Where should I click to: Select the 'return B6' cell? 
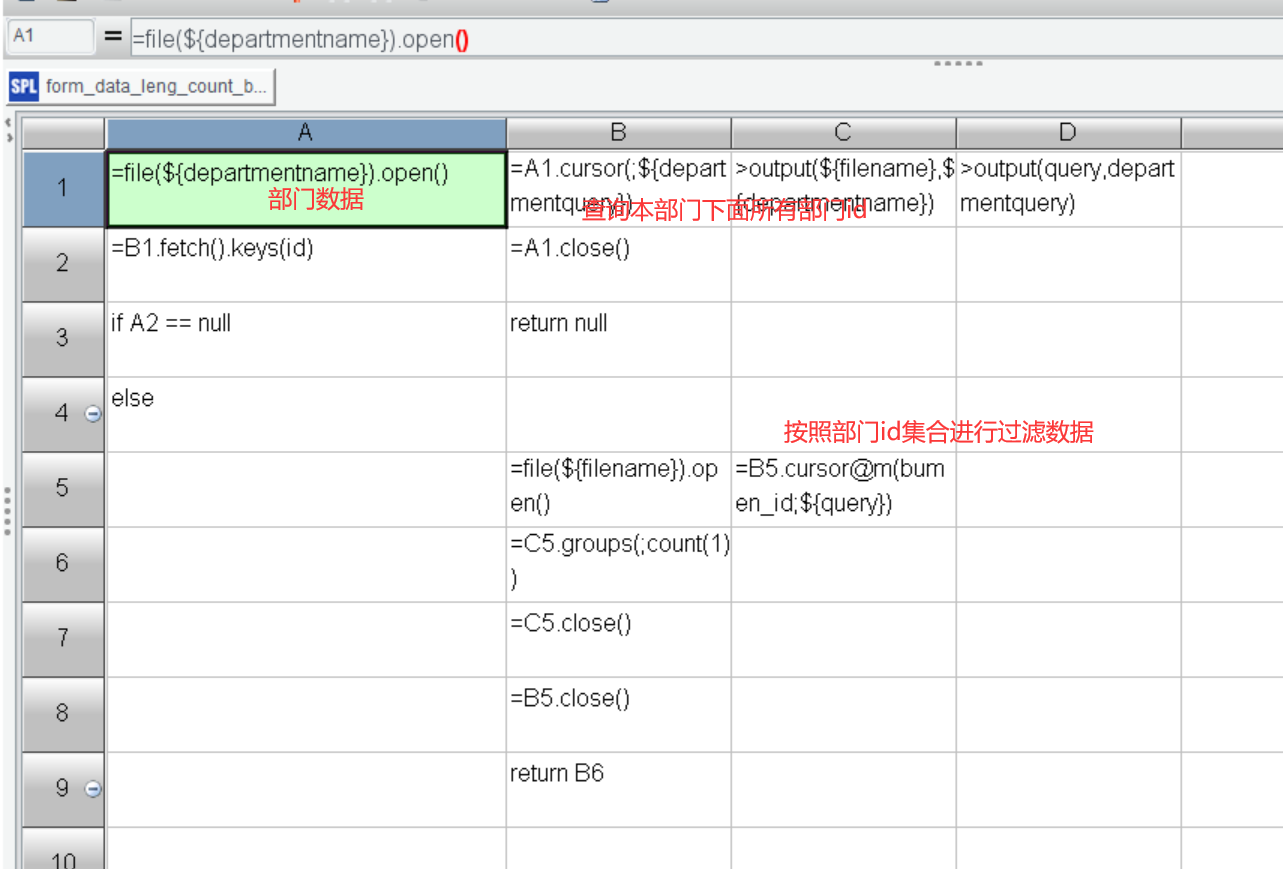click(618, 789)
